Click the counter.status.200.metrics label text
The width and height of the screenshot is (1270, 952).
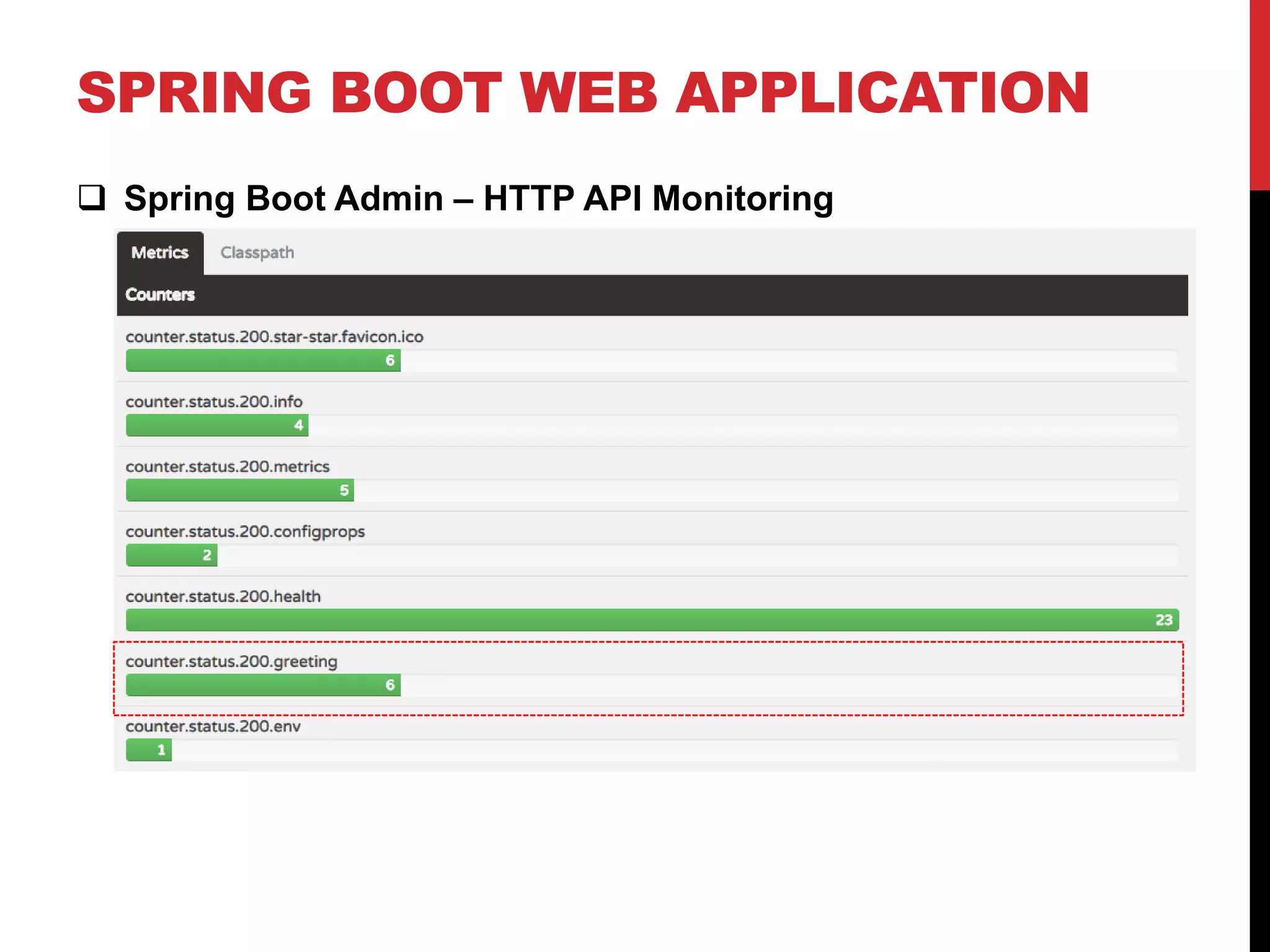coord(228,467)
